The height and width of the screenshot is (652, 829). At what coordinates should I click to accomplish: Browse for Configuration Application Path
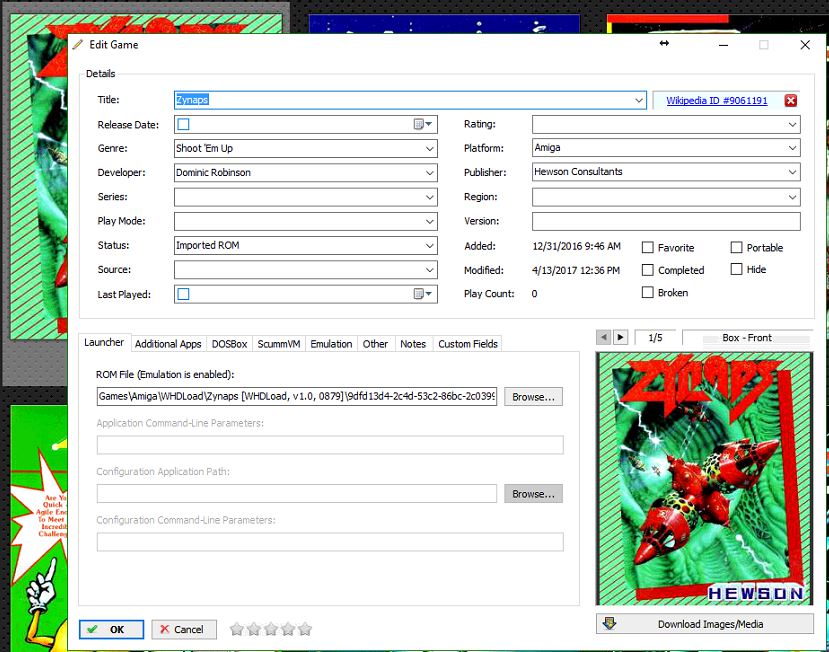[533, 493]
